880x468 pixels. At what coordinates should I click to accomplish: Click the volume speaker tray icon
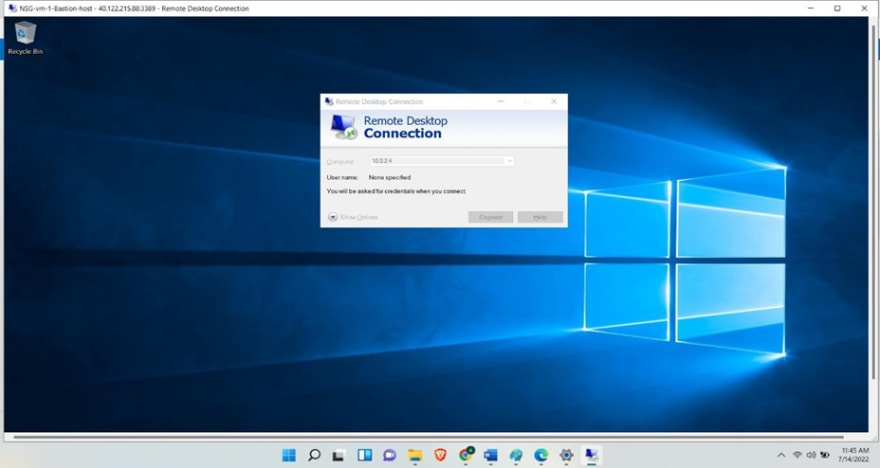[x=811, y=455]
